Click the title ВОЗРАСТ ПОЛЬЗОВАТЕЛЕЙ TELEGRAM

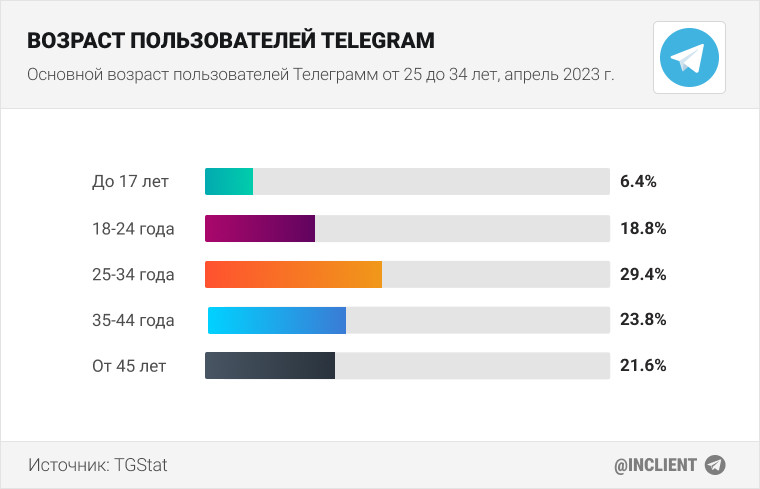coord(231,41)
